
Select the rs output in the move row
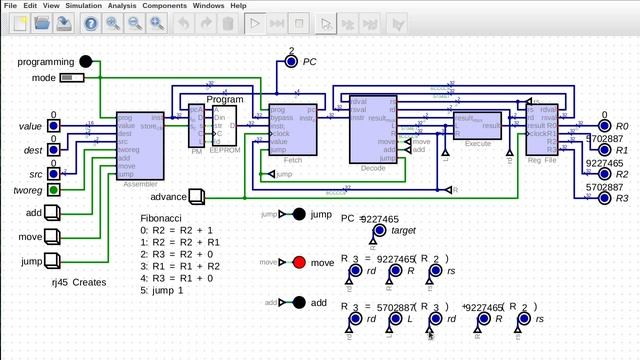(436, 270)
